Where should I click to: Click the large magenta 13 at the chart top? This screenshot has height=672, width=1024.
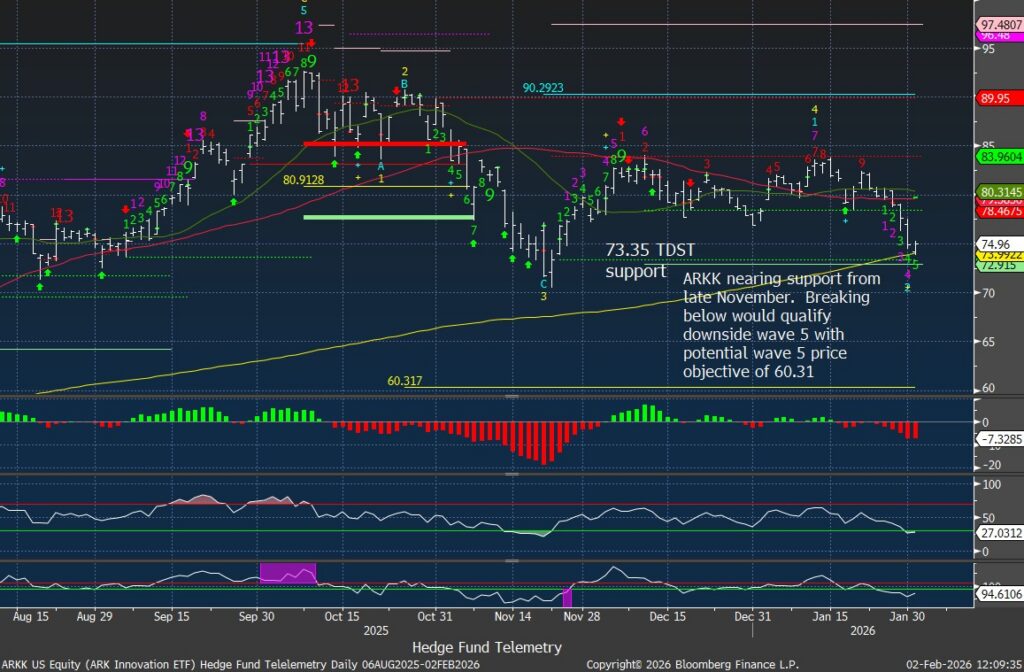click(x=304, y=27)
